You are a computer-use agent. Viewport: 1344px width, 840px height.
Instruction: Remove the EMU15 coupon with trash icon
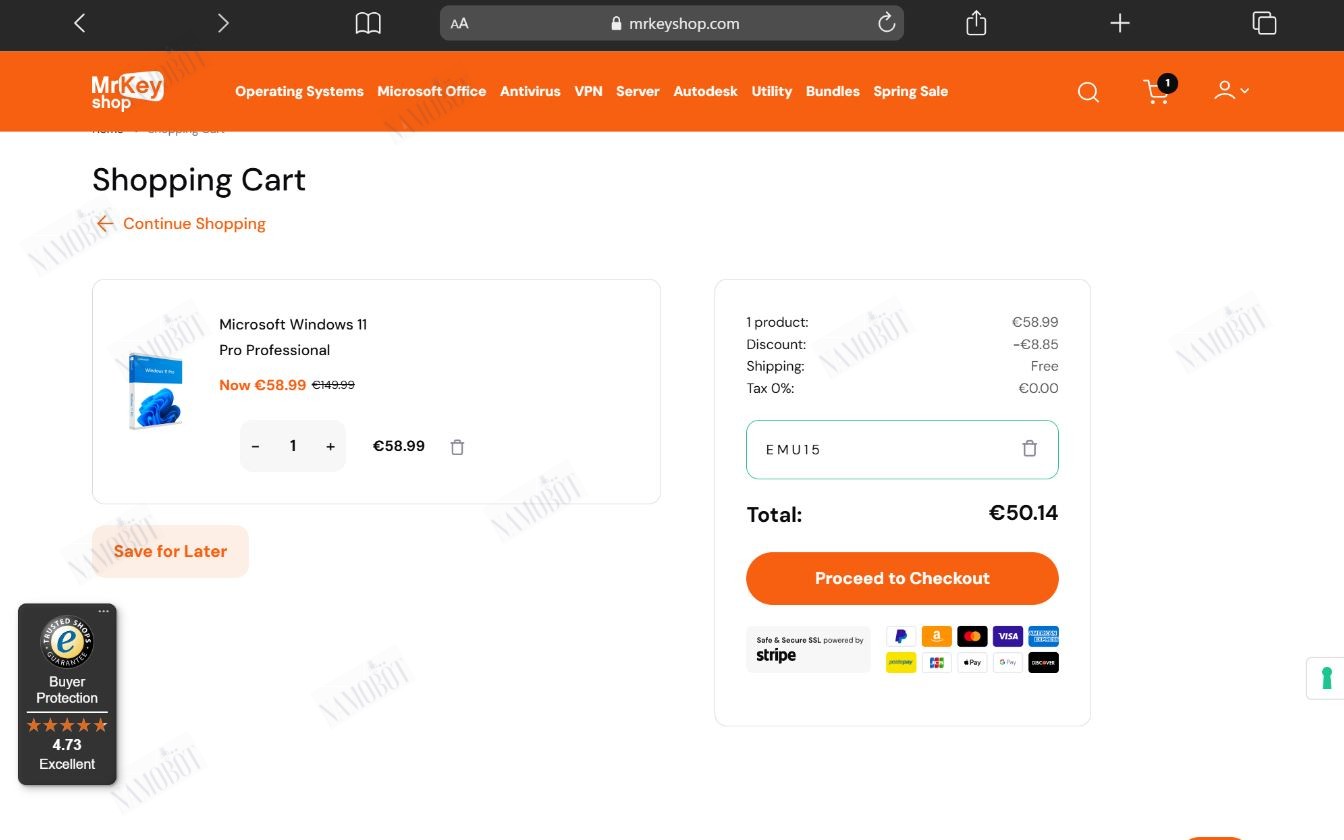tap(1029, 449)
